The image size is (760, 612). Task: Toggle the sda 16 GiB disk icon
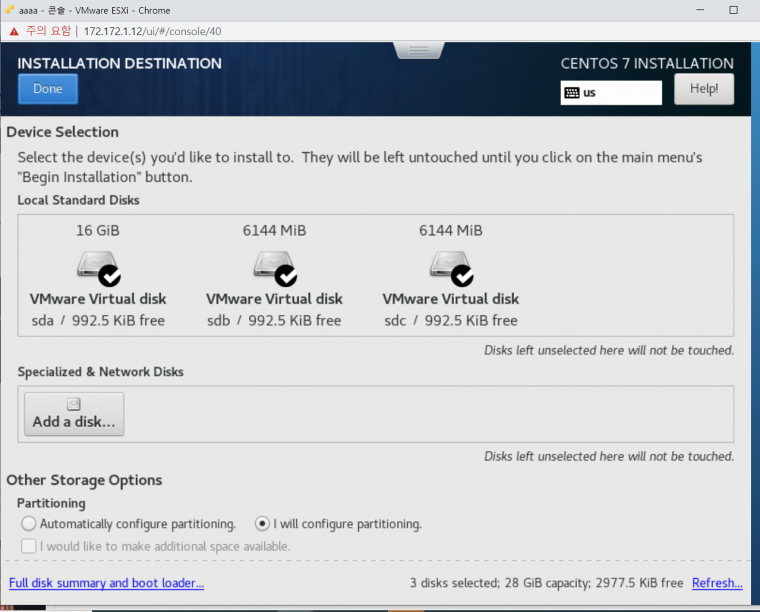[x=98, y=268]
